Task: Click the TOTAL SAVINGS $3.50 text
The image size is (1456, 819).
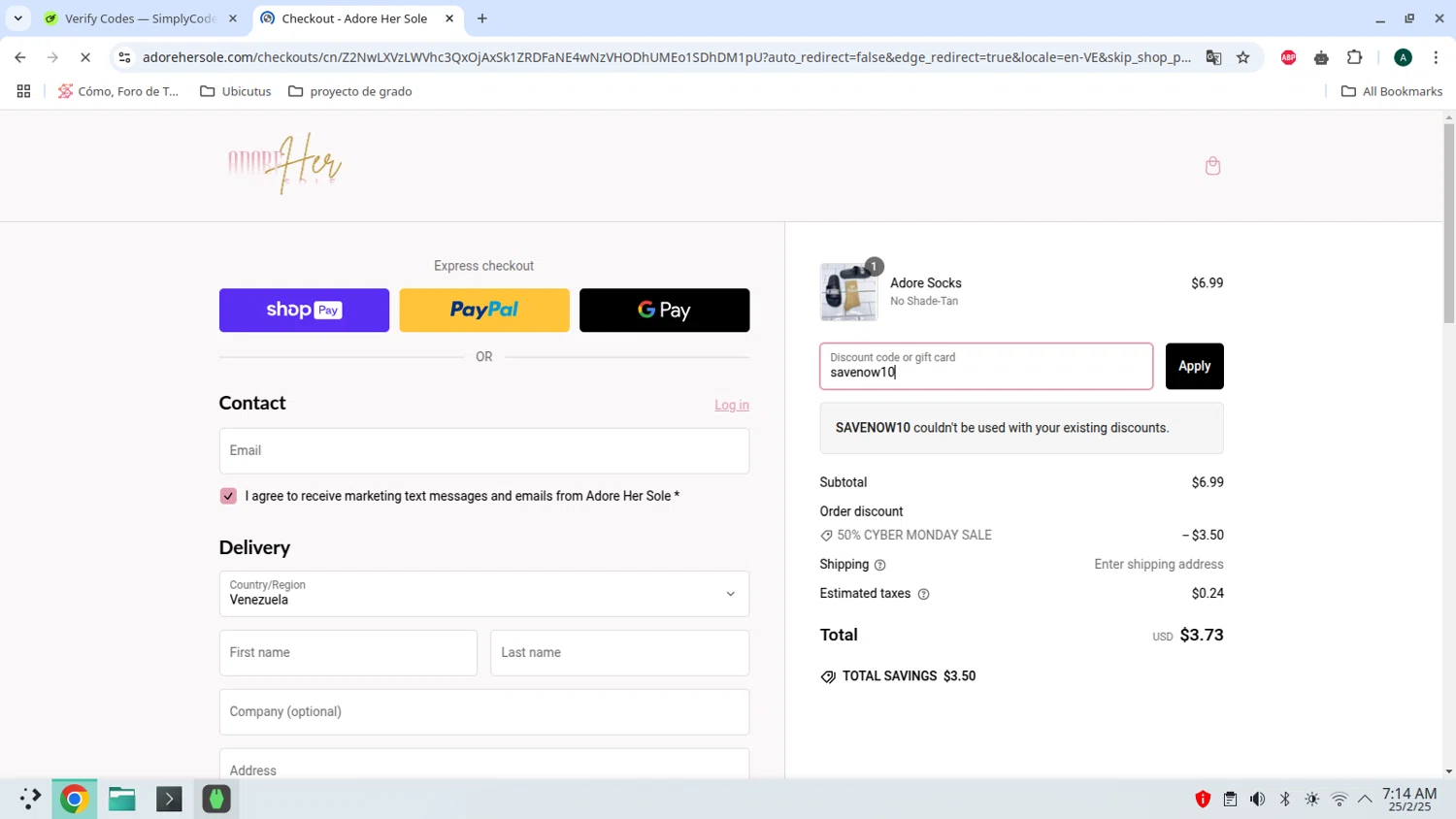Action: 909,676
